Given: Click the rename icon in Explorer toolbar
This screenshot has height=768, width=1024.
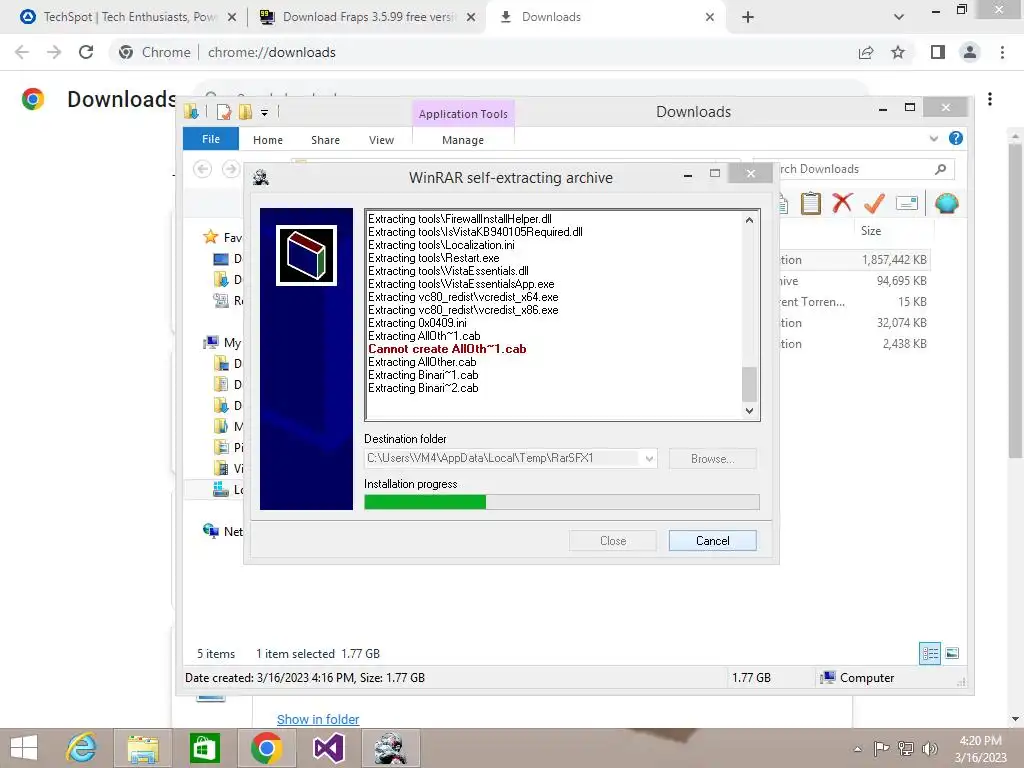Looking at the screenshot, I should (x=906, y=203).
